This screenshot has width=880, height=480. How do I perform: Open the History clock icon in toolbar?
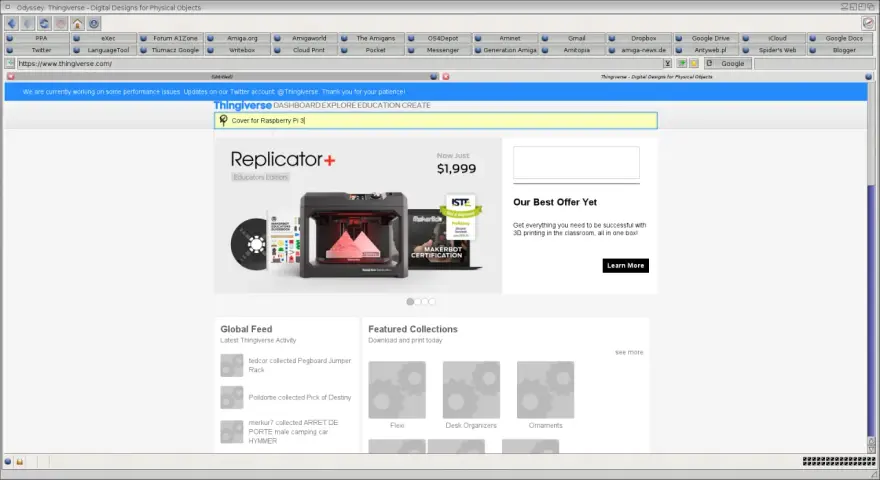[x=94, y=24]
